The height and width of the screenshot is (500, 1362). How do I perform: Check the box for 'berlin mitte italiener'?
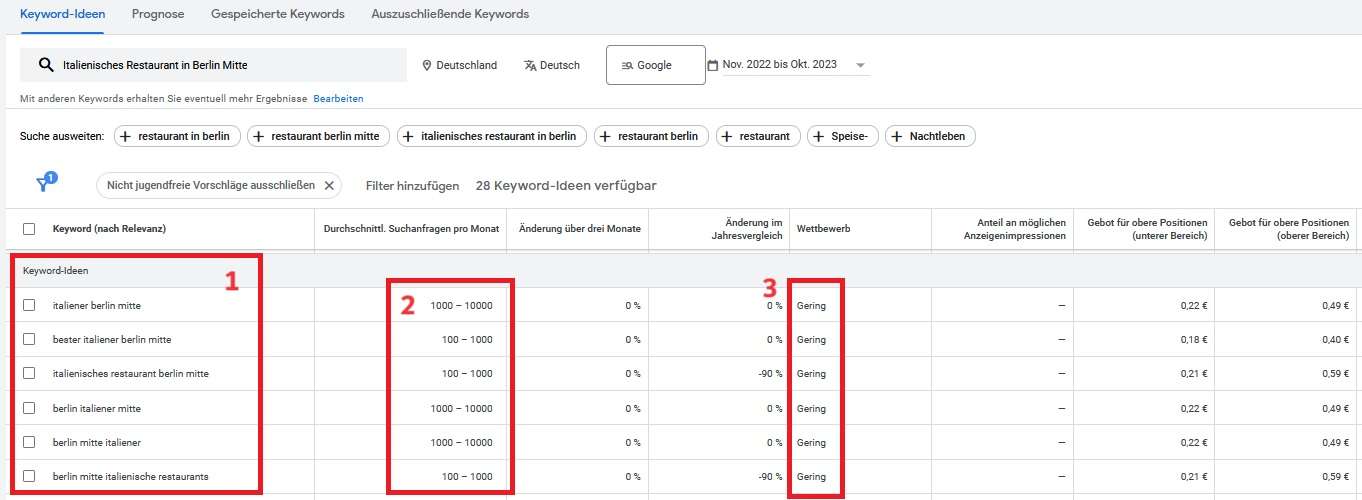pos(29,442)
